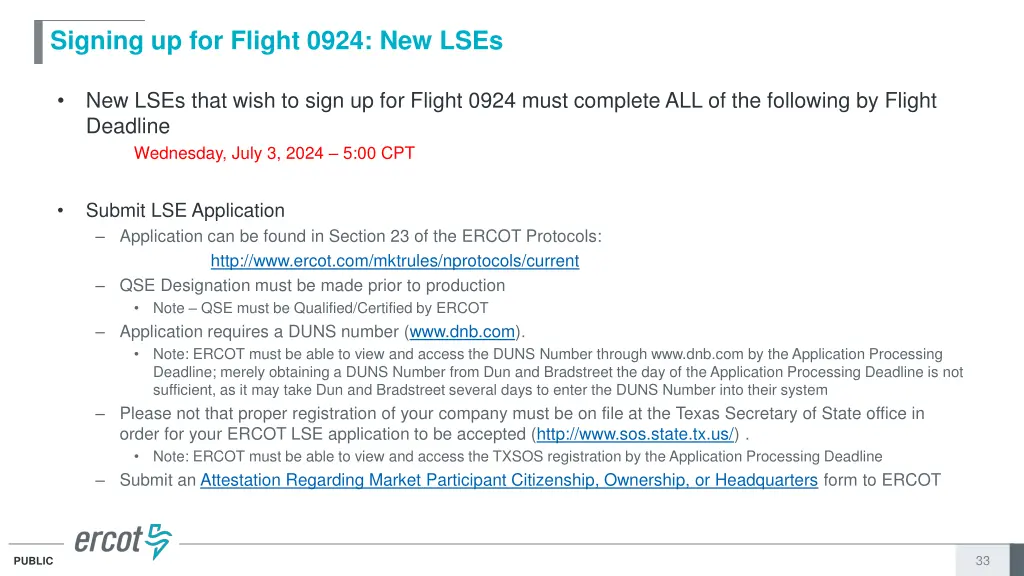Click the red Wednesday, July 3 deadline text
The width and height of the screenshot is (1024, 576).
[274, 153]
